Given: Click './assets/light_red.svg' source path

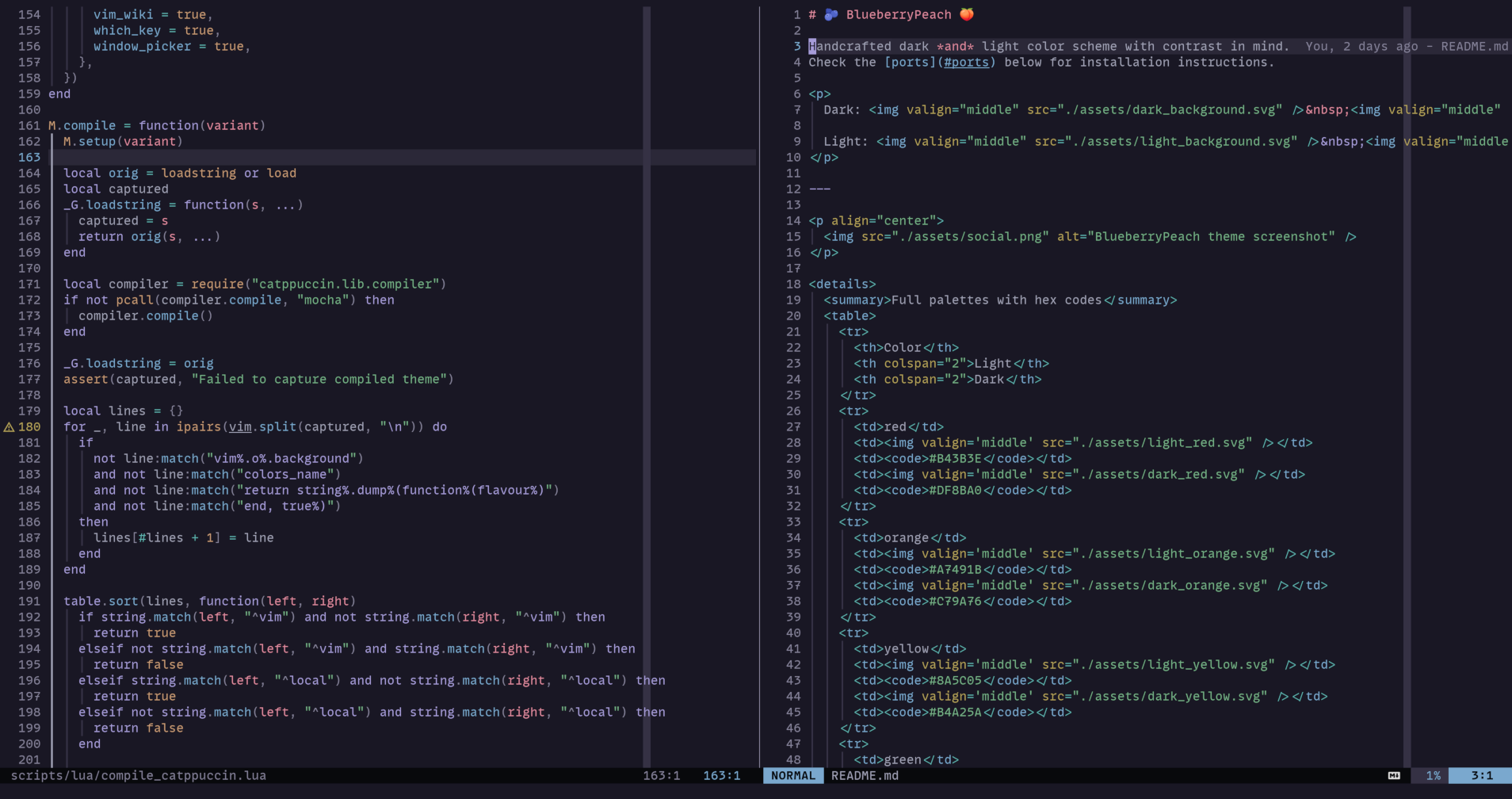Looking at the screenshot, I should click(x=1163, y=442).
